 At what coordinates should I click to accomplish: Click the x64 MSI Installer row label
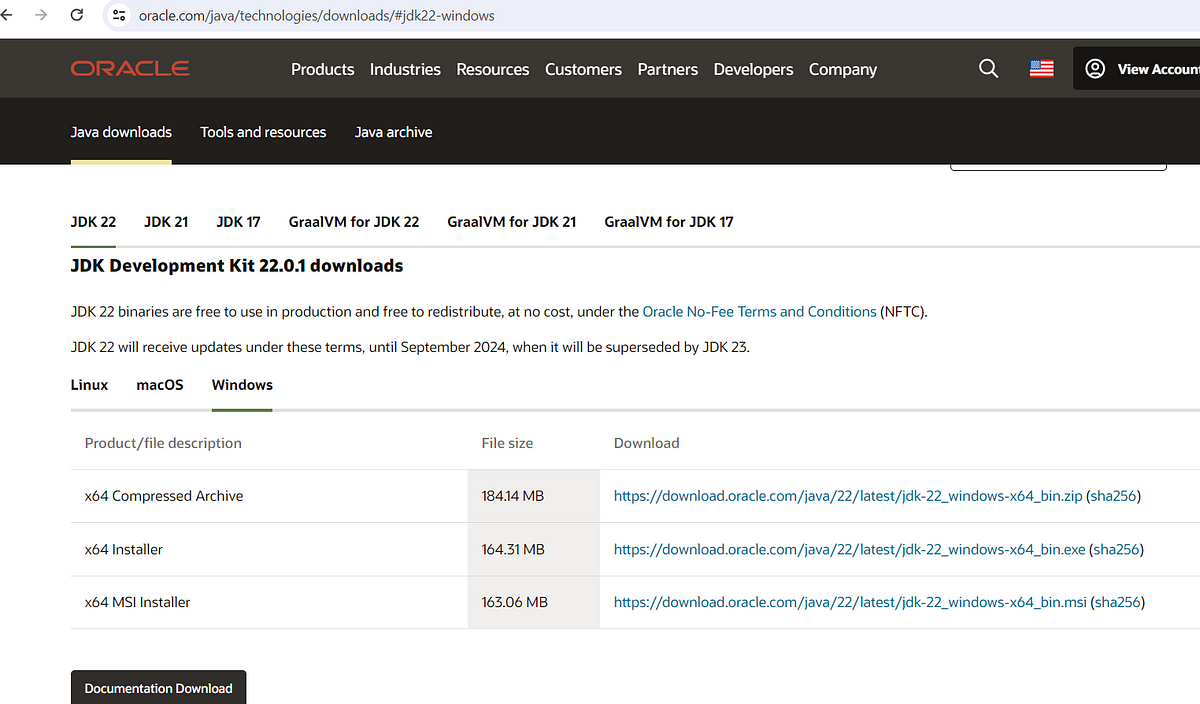[x=138, y=602]
